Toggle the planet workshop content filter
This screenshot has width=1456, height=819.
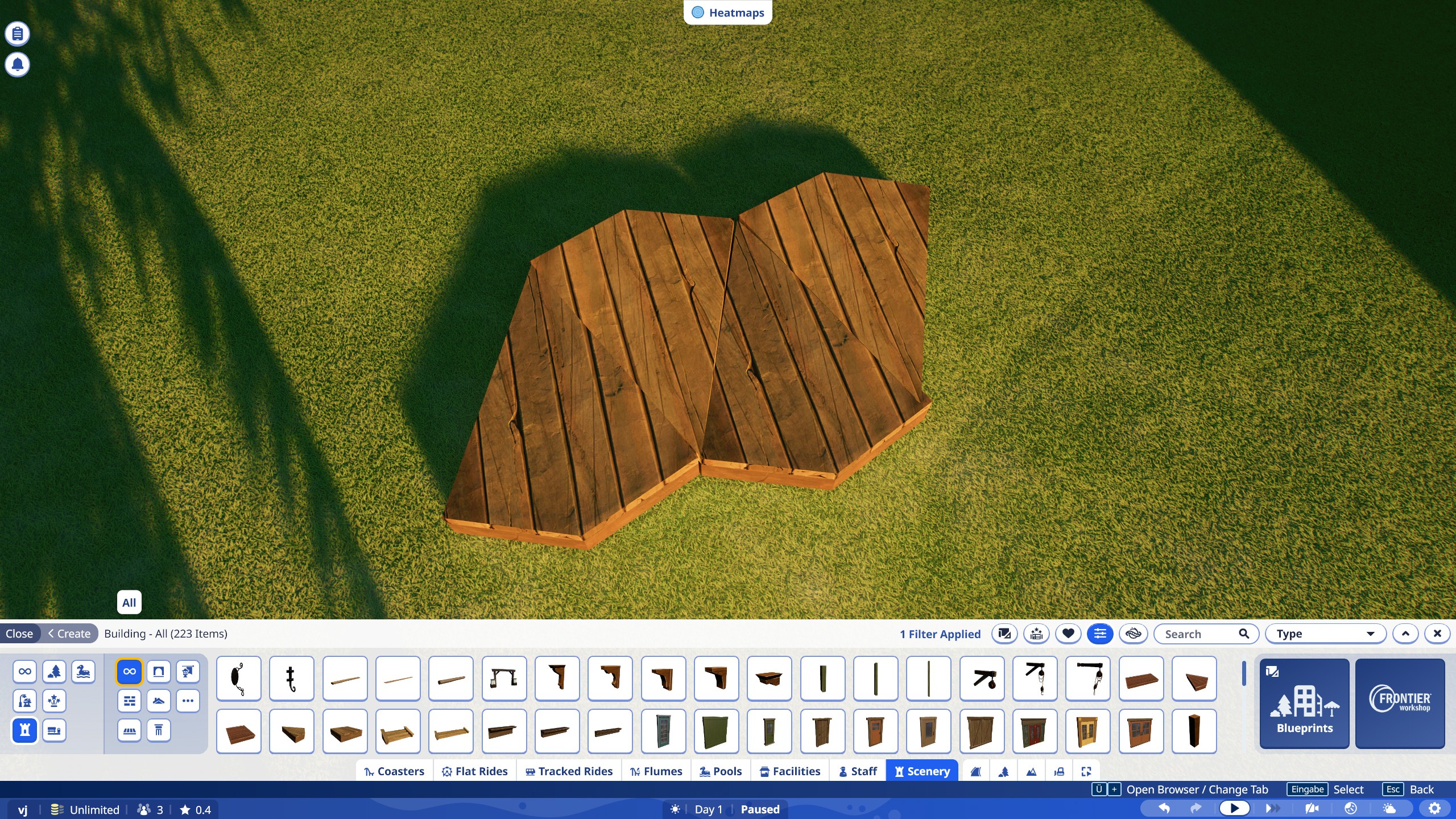1133,634
